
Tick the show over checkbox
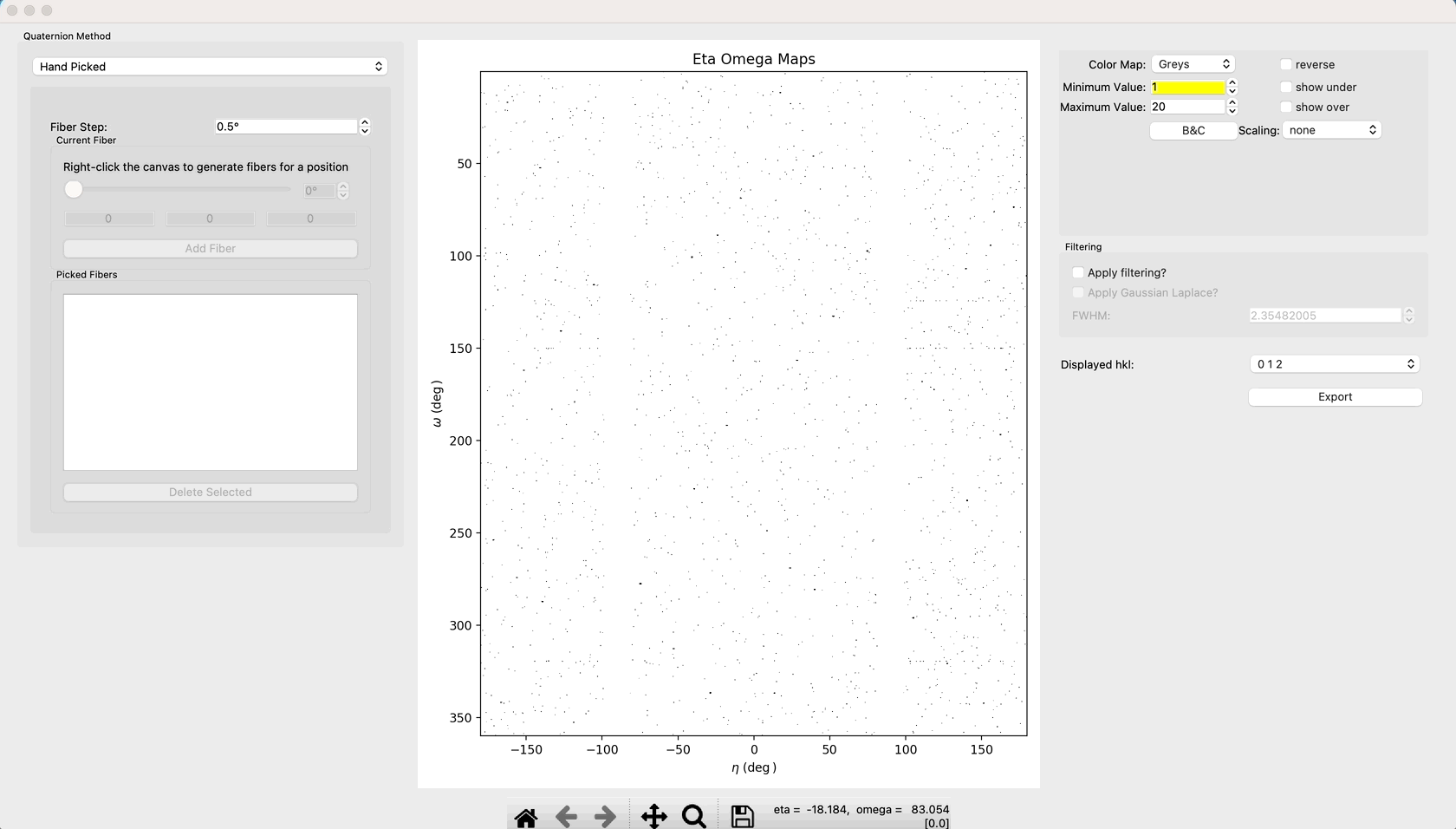[1286, 108]
